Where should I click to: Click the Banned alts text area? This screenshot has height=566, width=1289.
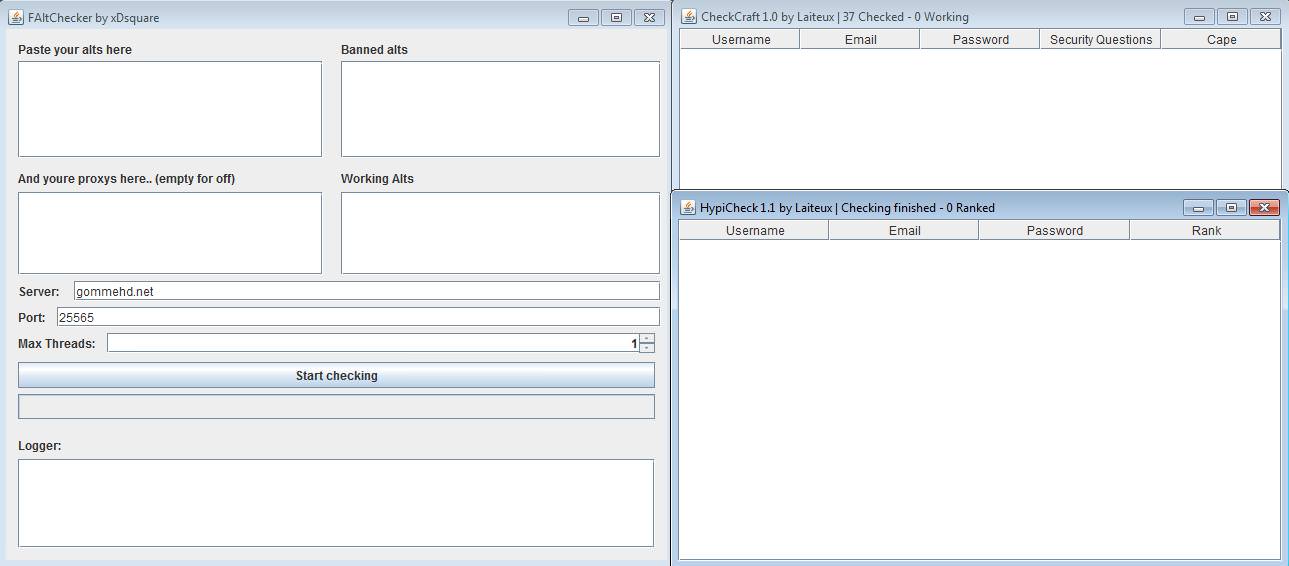[x=500, y=109]
